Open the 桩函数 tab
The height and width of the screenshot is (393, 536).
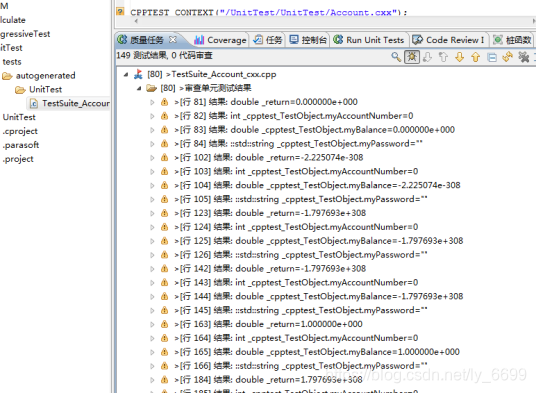[x=512, y=40]
